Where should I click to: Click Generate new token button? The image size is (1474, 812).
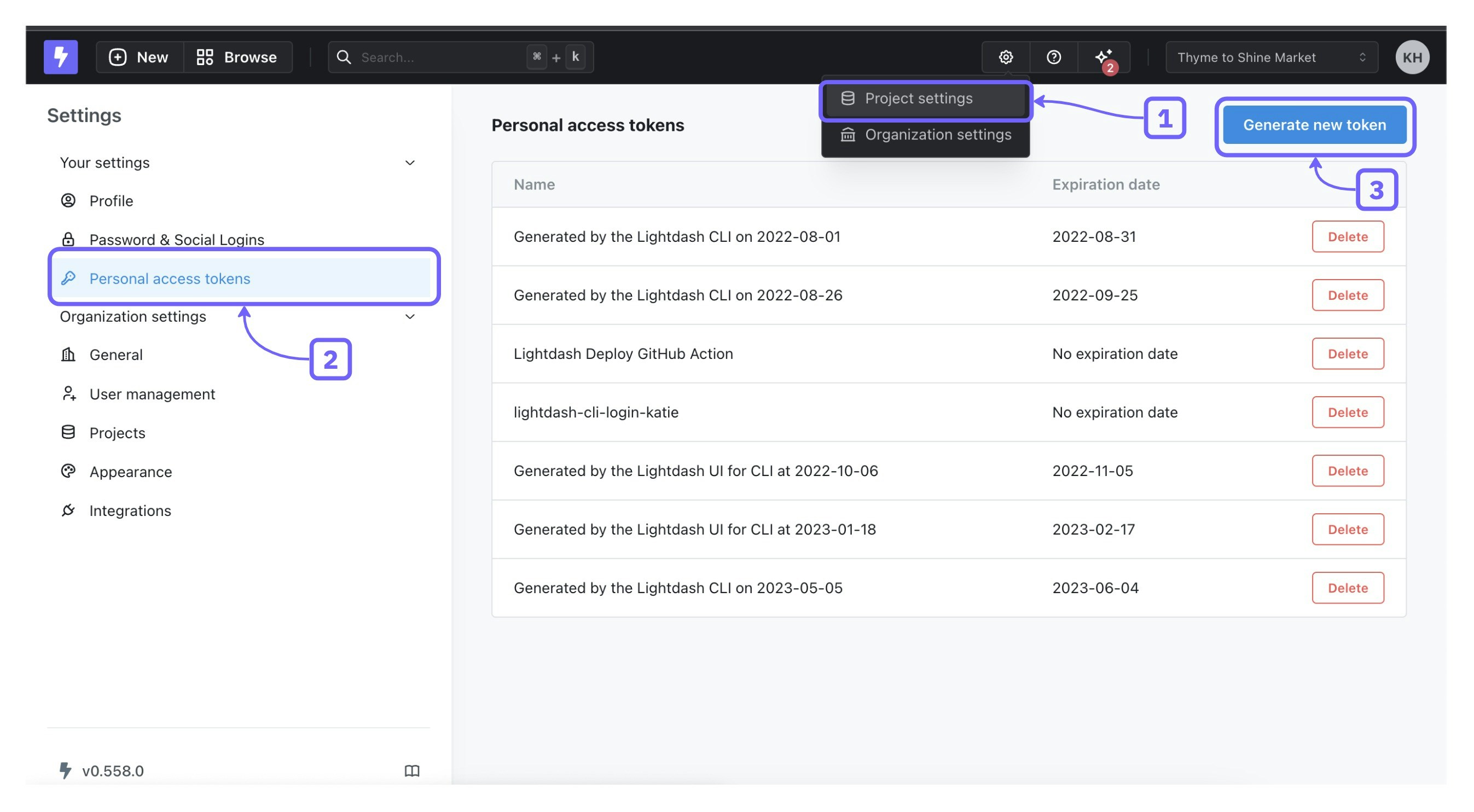point(1314,125)
